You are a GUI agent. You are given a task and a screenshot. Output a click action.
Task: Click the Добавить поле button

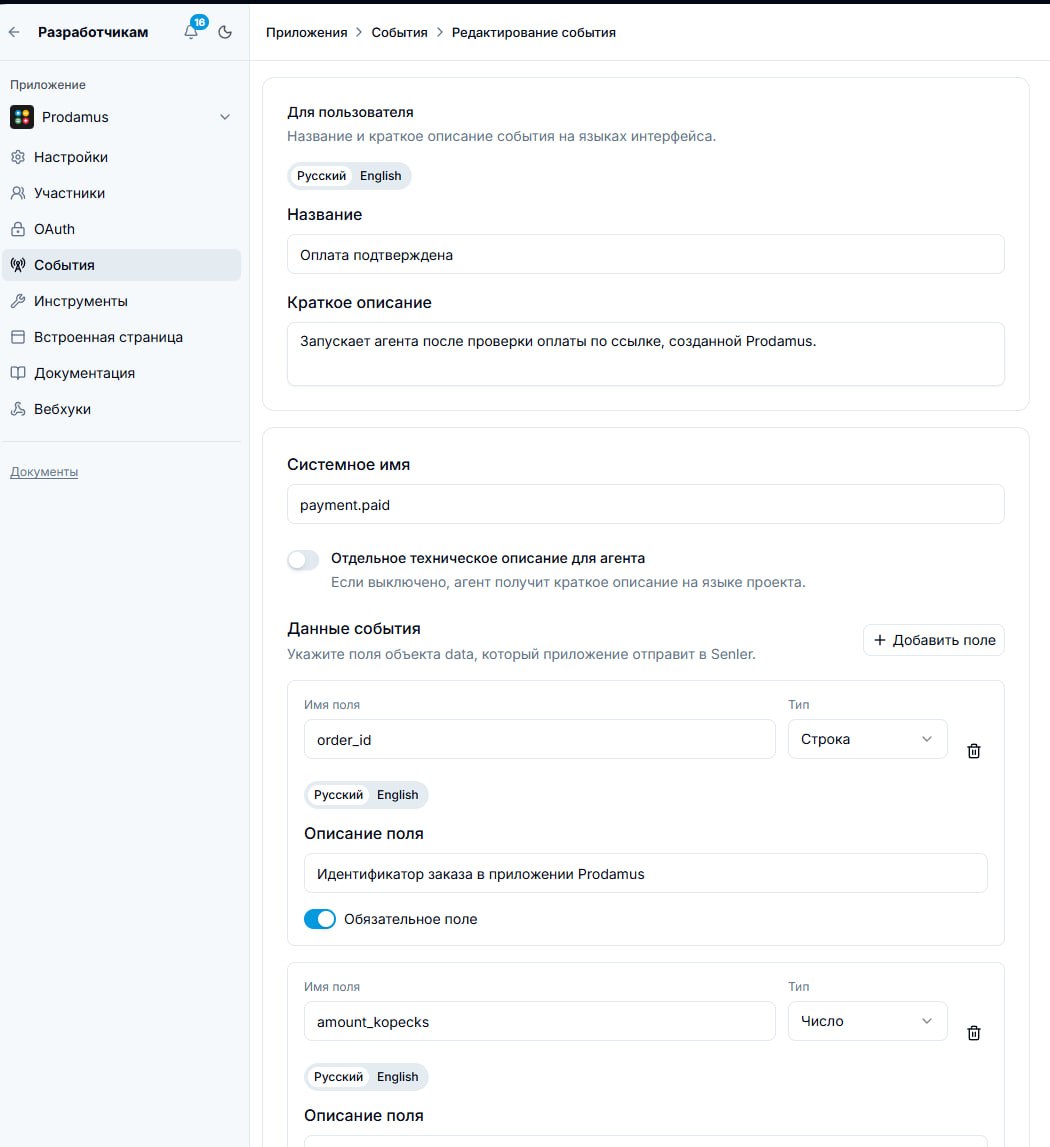(934, 640)
